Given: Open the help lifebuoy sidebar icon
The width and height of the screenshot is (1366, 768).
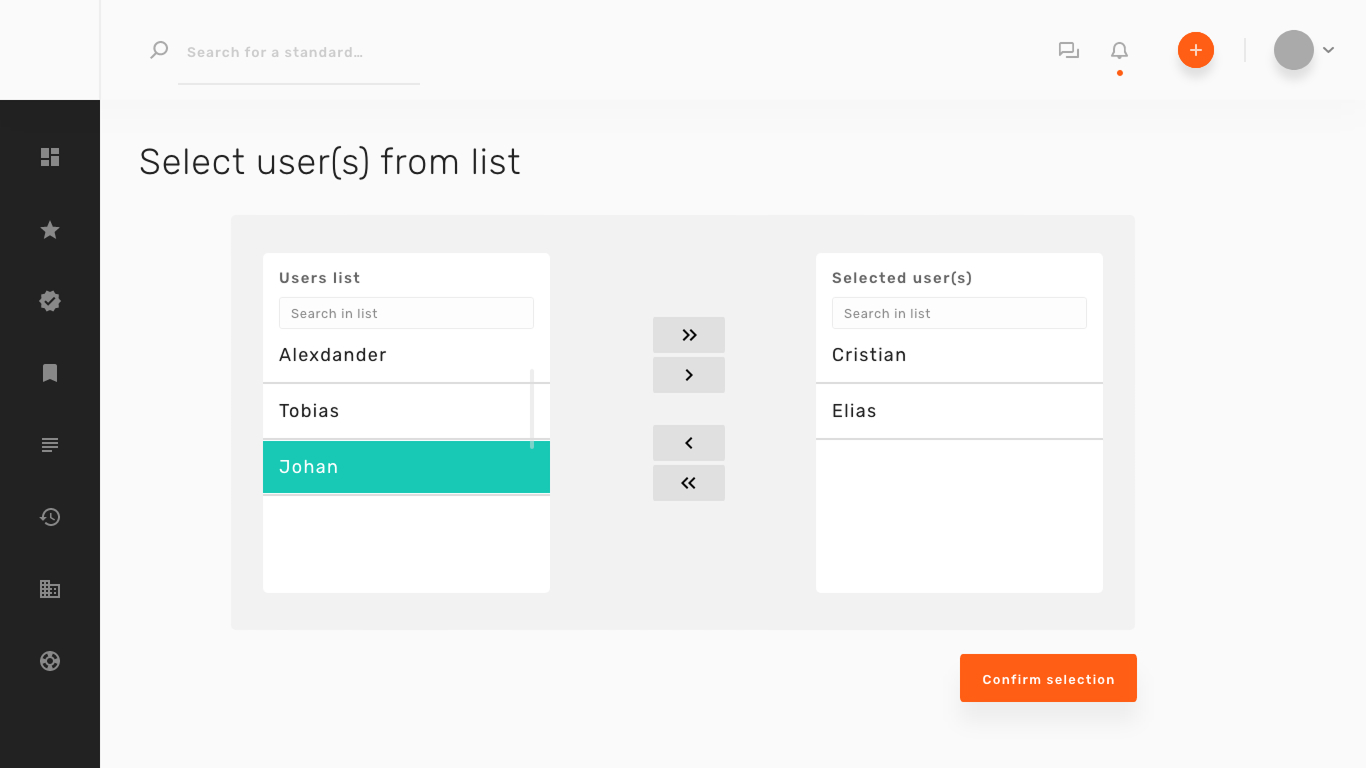Looking at the screenshot, I should pyautogui.click(x=50, y=661).
